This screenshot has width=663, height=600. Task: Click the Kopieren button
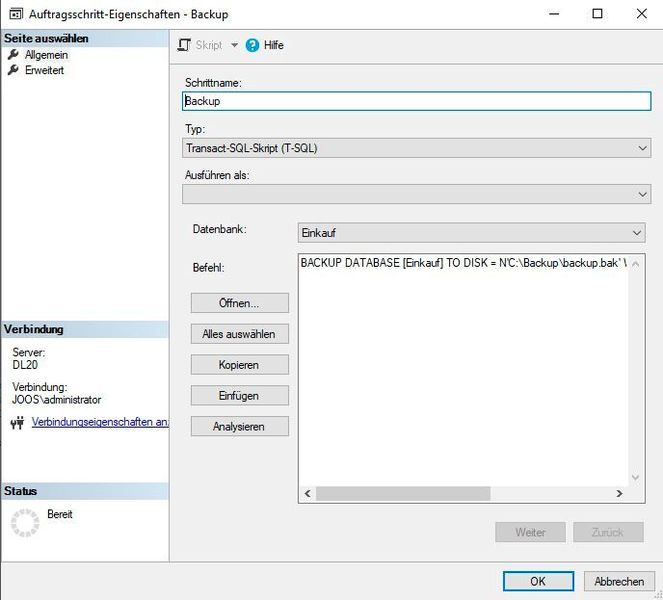coord(240,365)
